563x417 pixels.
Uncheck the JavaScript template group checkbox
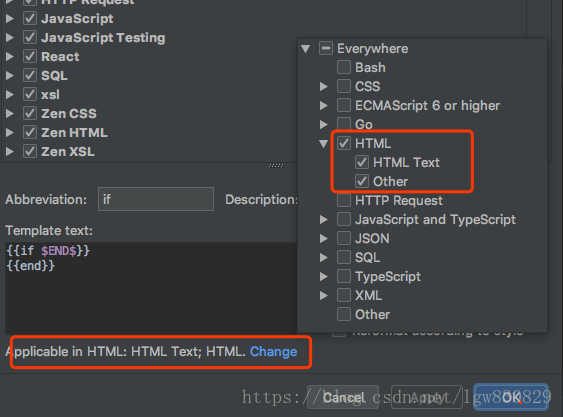pos(30,18)
